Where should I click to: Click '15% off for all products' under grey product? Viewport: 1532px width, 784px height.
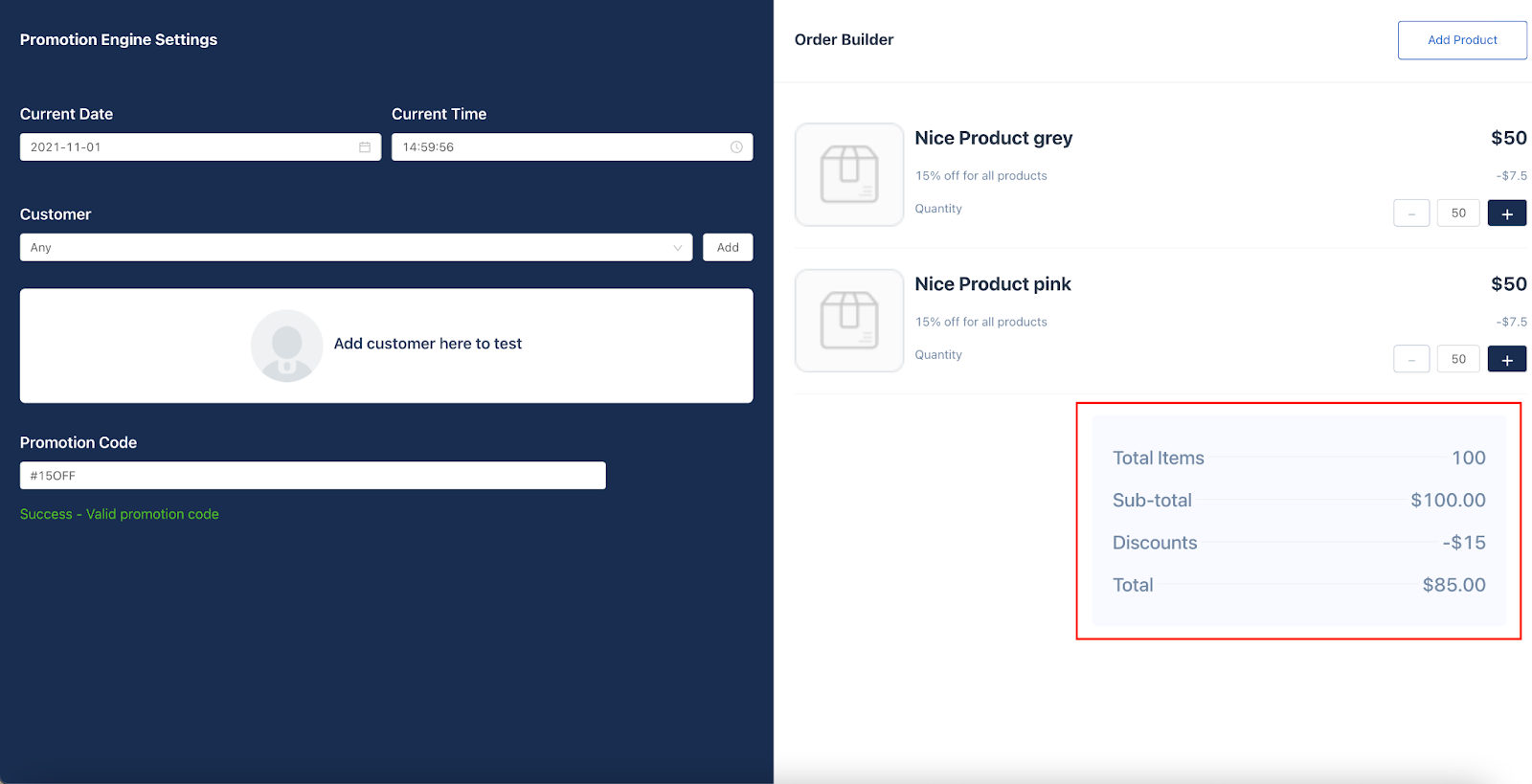coord(981,176)
